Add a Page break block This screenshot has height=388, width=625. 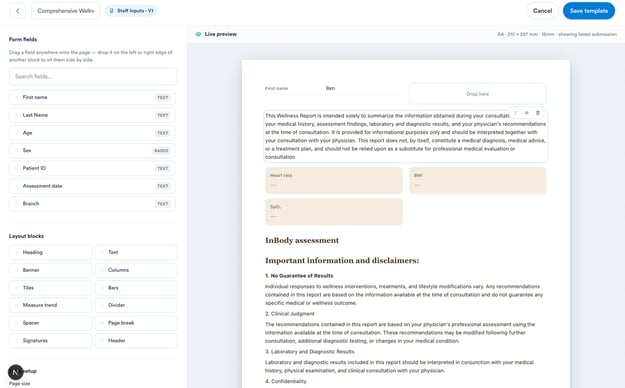(136, 323)
